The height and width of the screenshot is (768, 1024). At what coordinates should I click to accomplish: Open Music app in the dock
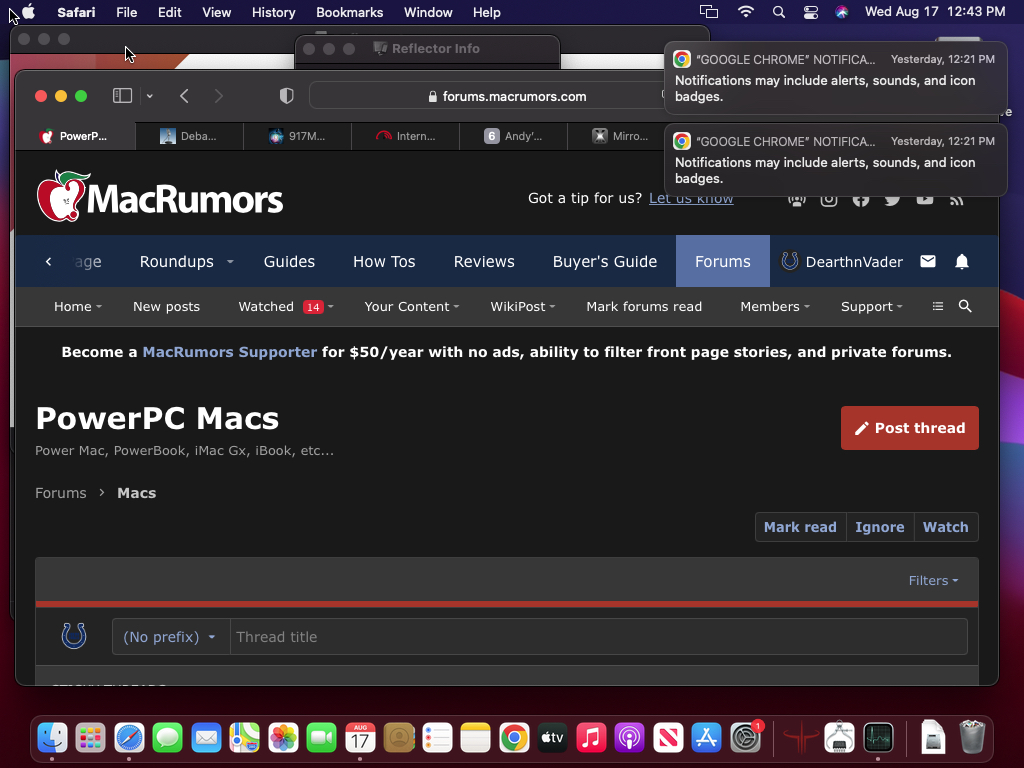591,738
